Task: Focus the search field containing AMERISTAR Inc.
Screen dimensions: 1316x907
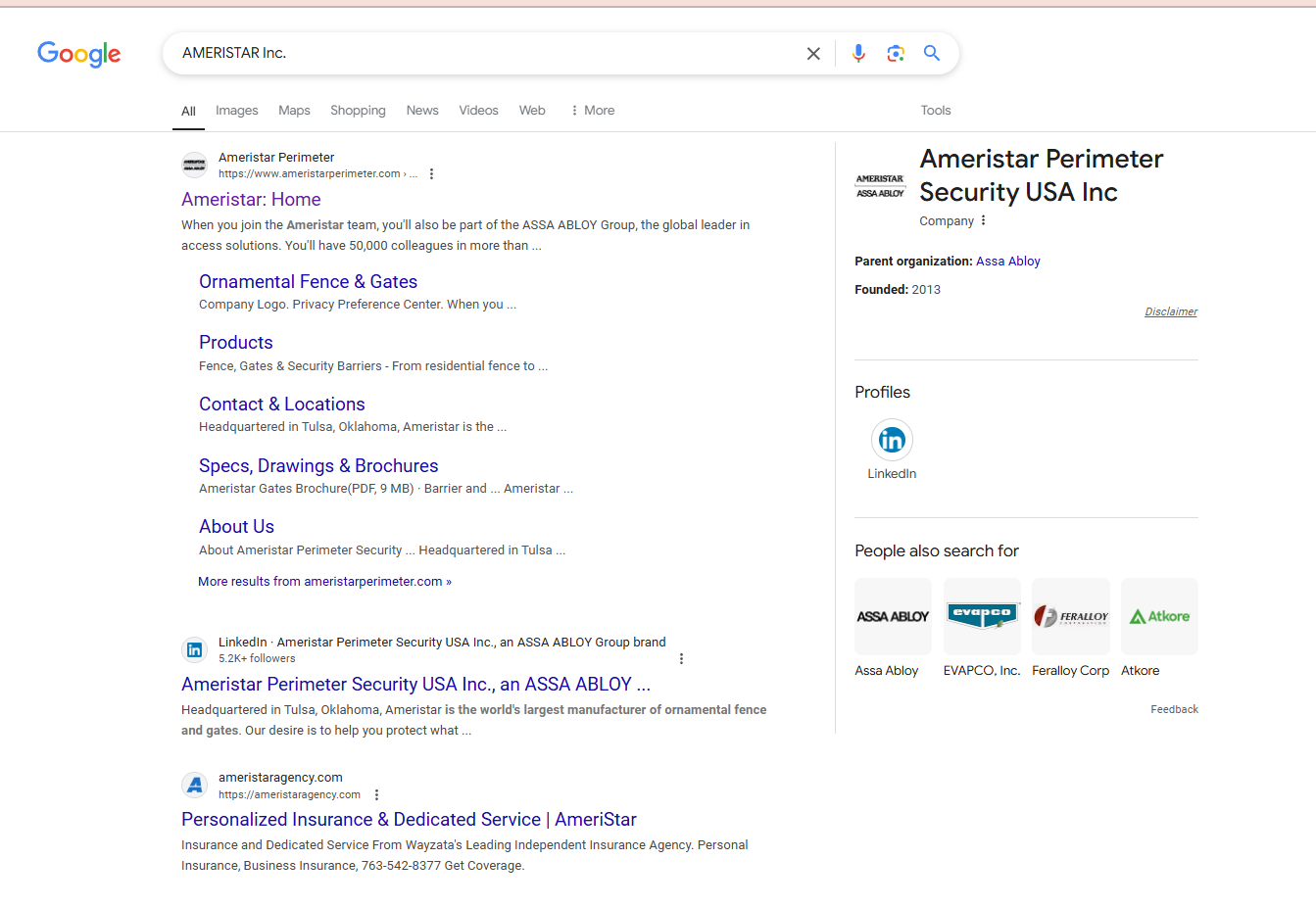Action: coord(485,53)
